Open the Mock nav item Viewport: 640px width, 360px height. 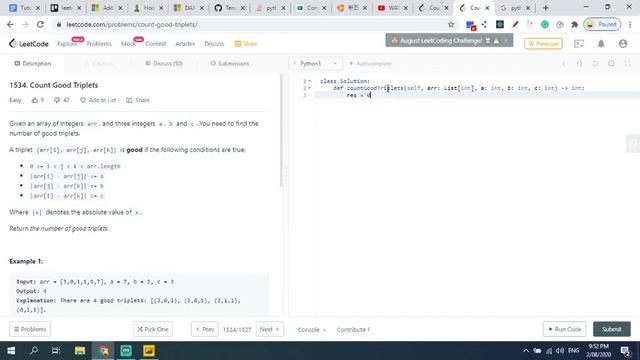click(x=128, y=44)
